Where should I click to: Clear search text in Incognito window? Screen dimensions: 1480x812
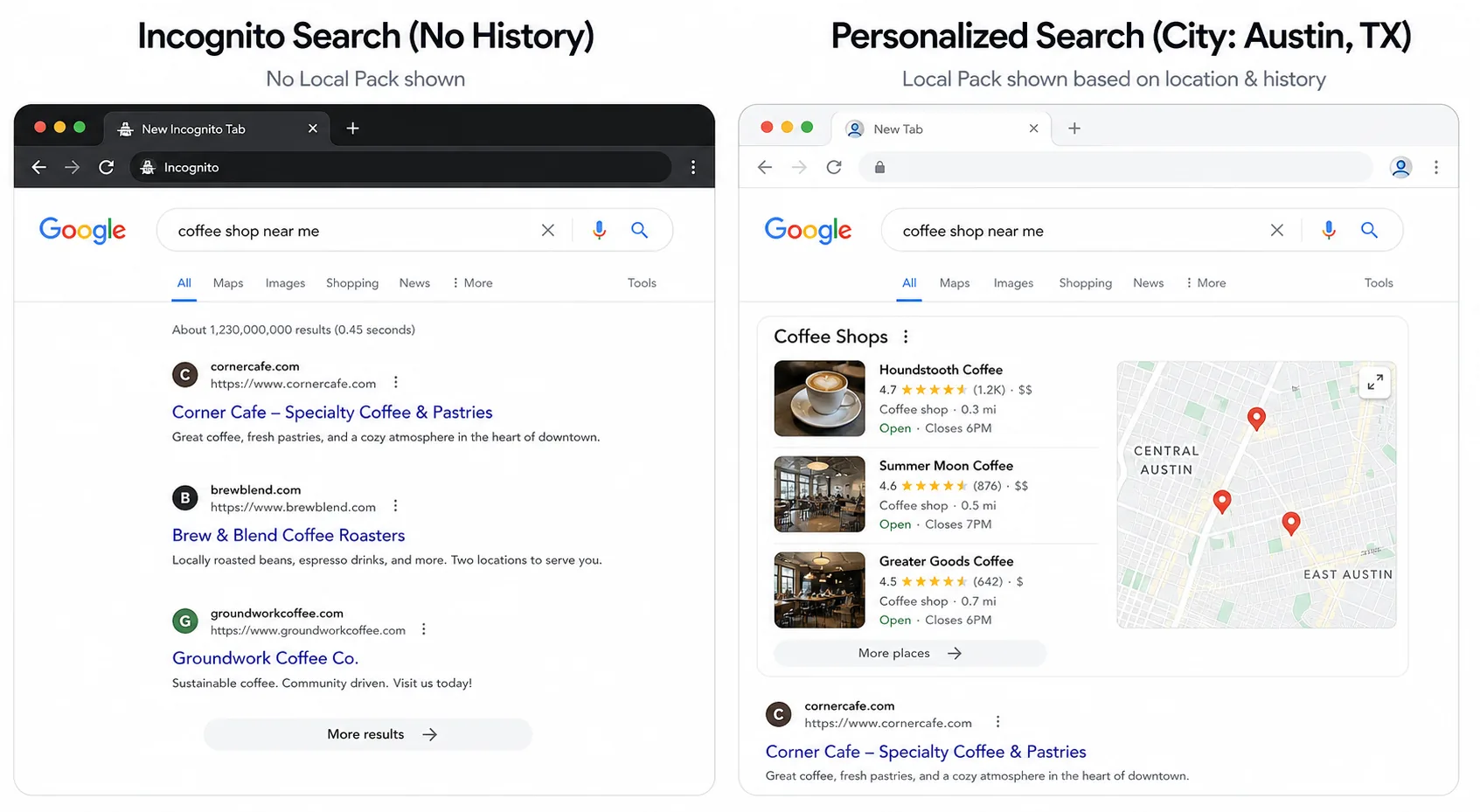point(548,230)
